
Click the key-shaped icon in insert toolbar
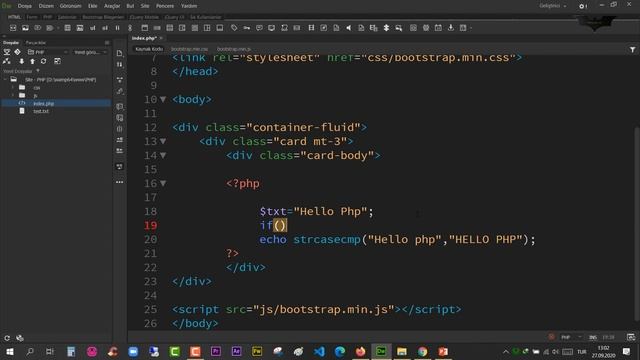click(247, 28)
